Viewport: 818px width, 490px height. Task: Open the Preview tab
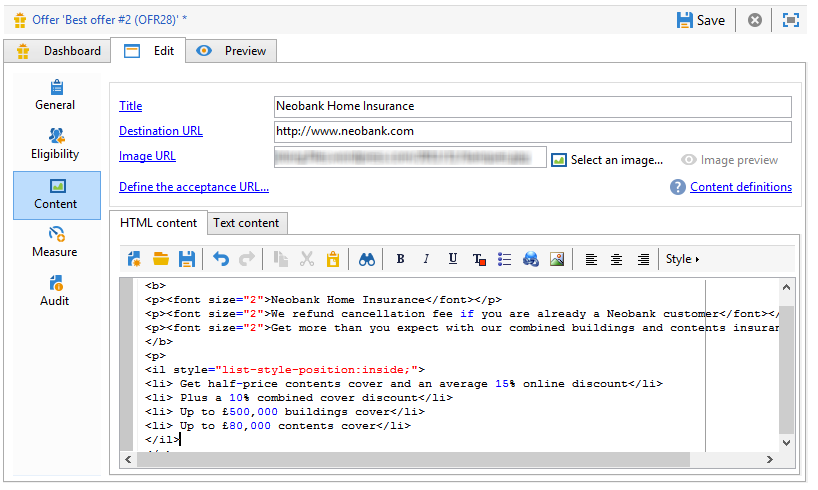tap(231, 51)
